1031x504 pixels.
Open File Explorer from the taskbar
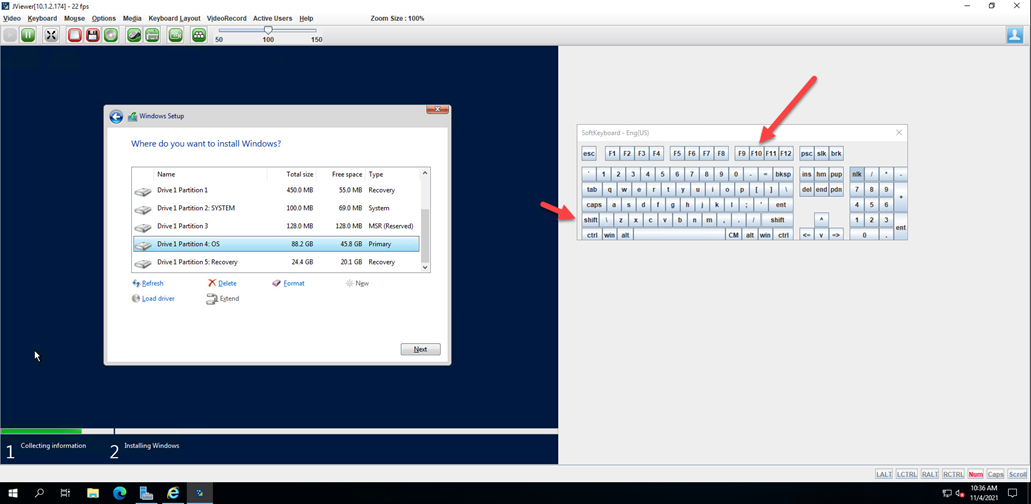coord(93,492)
